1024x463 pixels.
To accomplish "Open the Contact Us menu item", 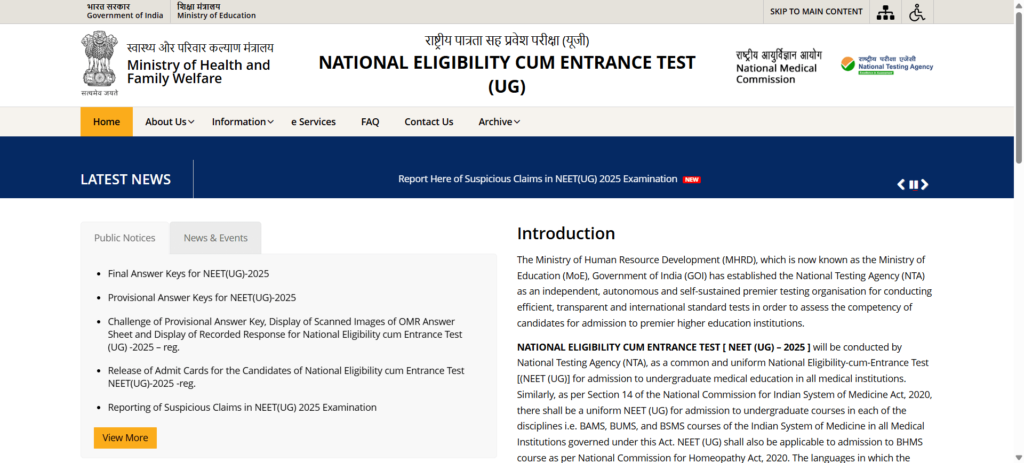I will [x=428, y=121].
